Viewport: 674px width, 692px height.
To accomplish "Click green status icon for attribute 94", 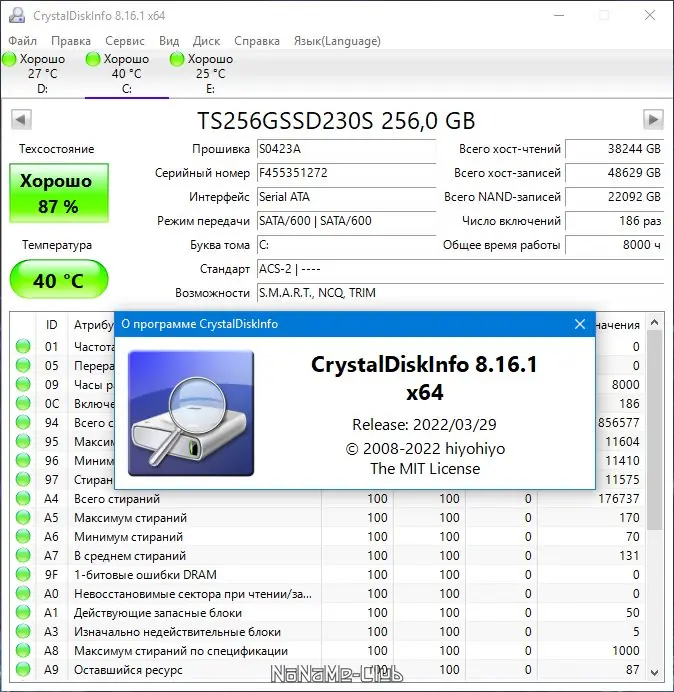I will (x=23, y=422).
